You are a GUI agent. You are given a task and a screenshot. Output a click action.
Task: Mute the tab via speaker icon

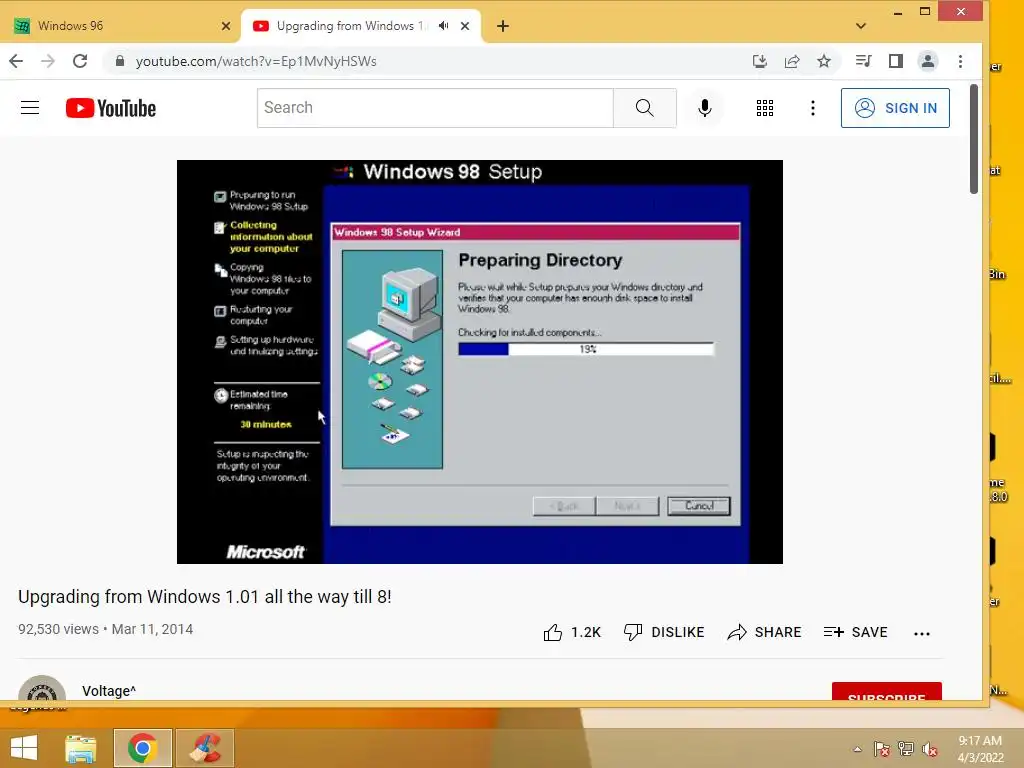pos(443,26)
